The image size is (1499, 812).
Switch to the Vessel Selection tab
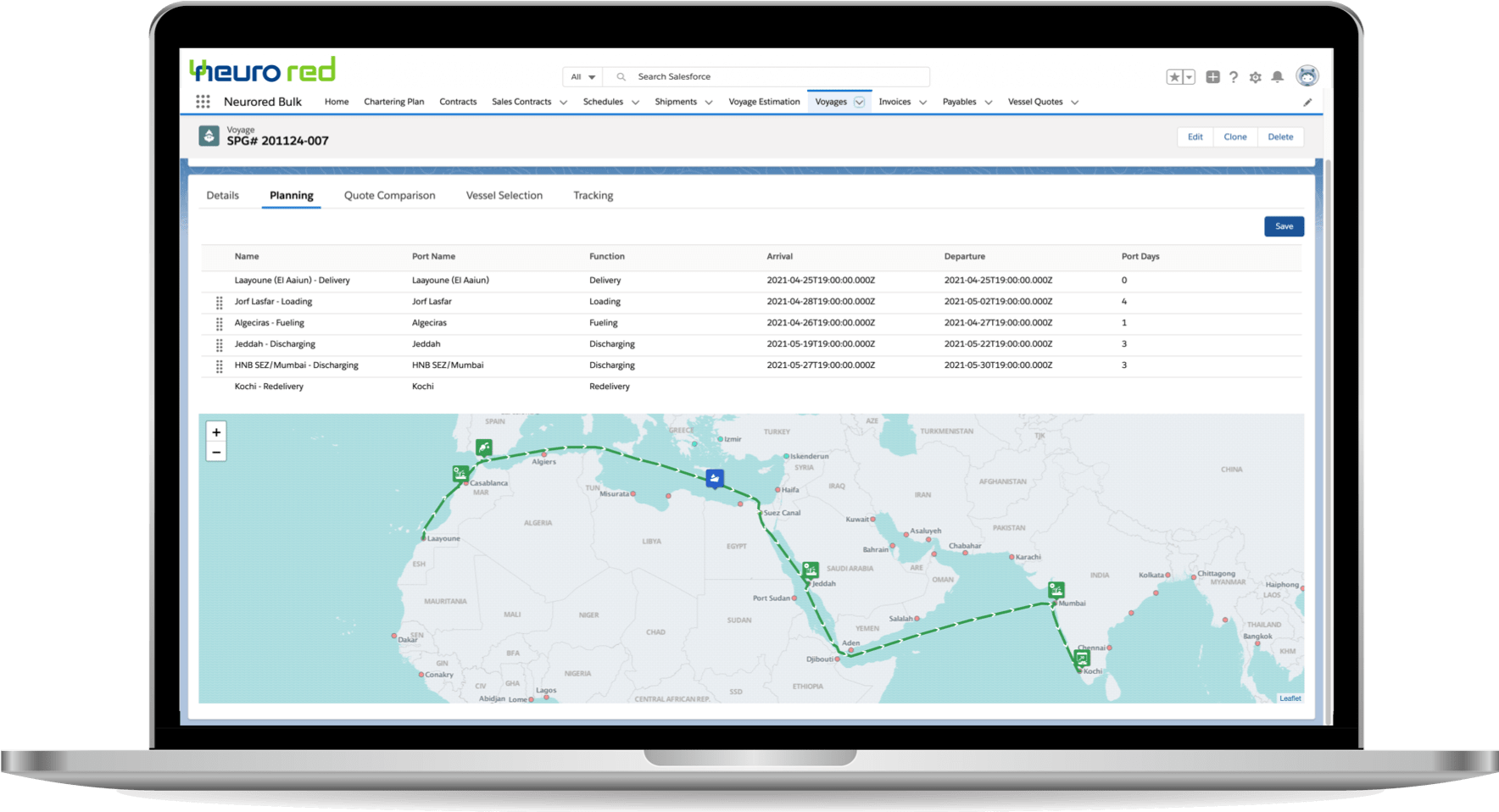(x=504, y=195)
